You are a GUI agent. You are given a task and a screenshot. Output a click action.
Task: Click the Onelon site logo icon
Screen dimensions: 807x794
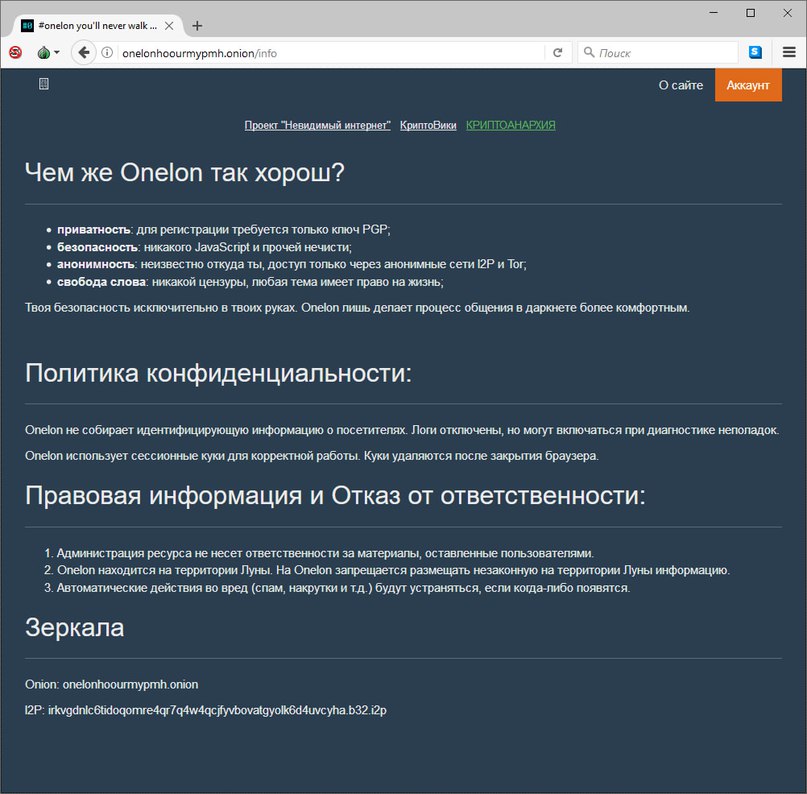43,85
